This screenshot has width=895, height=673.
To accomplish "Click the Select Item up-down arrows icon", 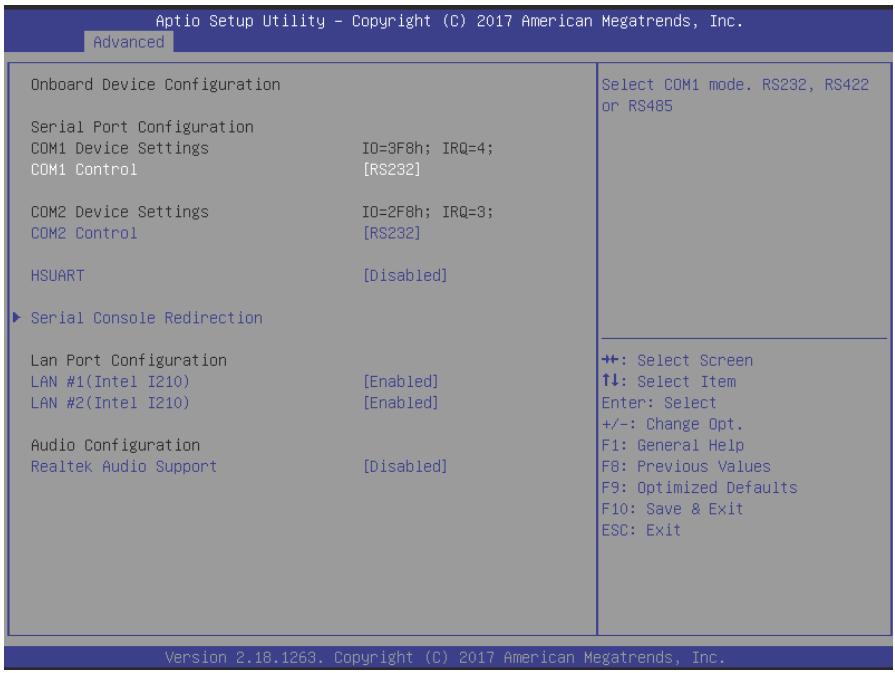I will click(610, 381).
